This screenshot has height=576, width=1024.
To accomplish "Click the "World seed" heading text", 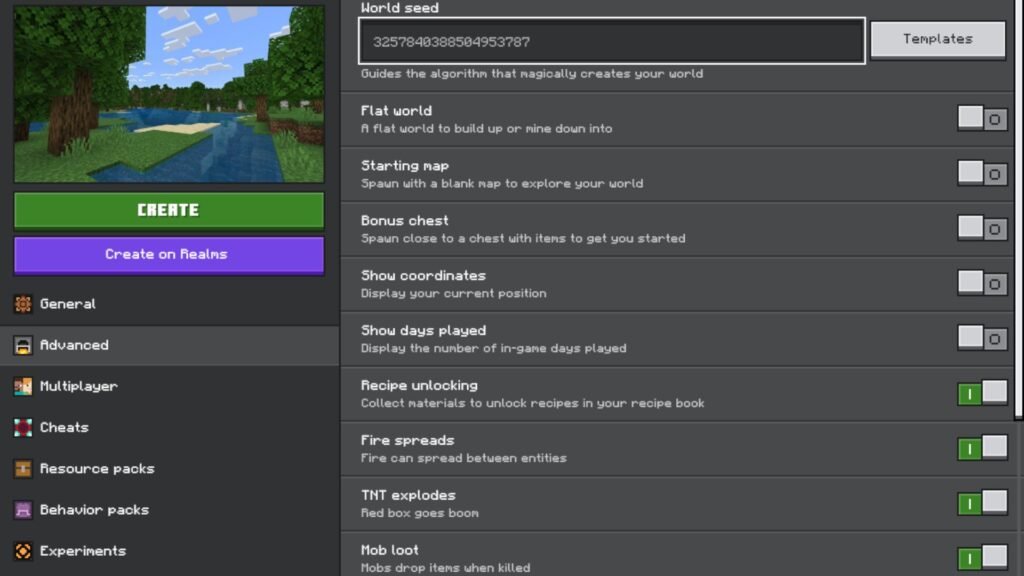I will (x=400, y=8).
